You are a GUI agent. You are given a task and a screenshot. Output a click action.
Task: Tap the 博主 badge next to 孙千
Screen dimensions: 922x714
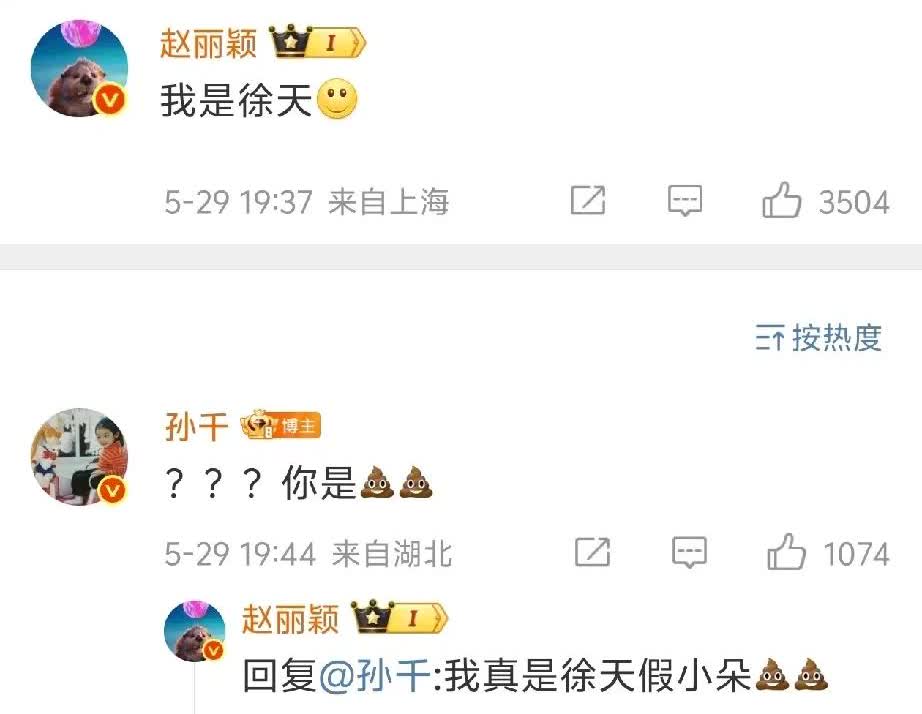click(x=280, y=424)
